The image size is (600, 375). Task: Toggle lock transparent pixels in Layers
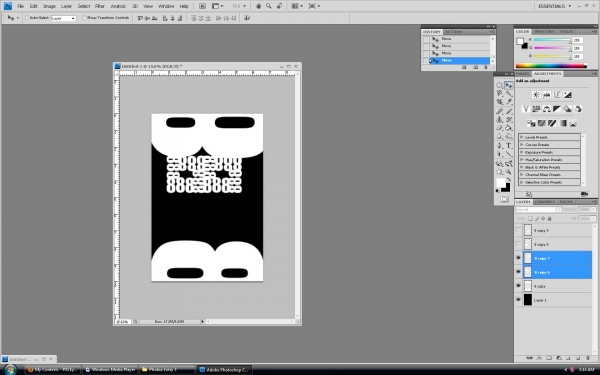point(530,218)
